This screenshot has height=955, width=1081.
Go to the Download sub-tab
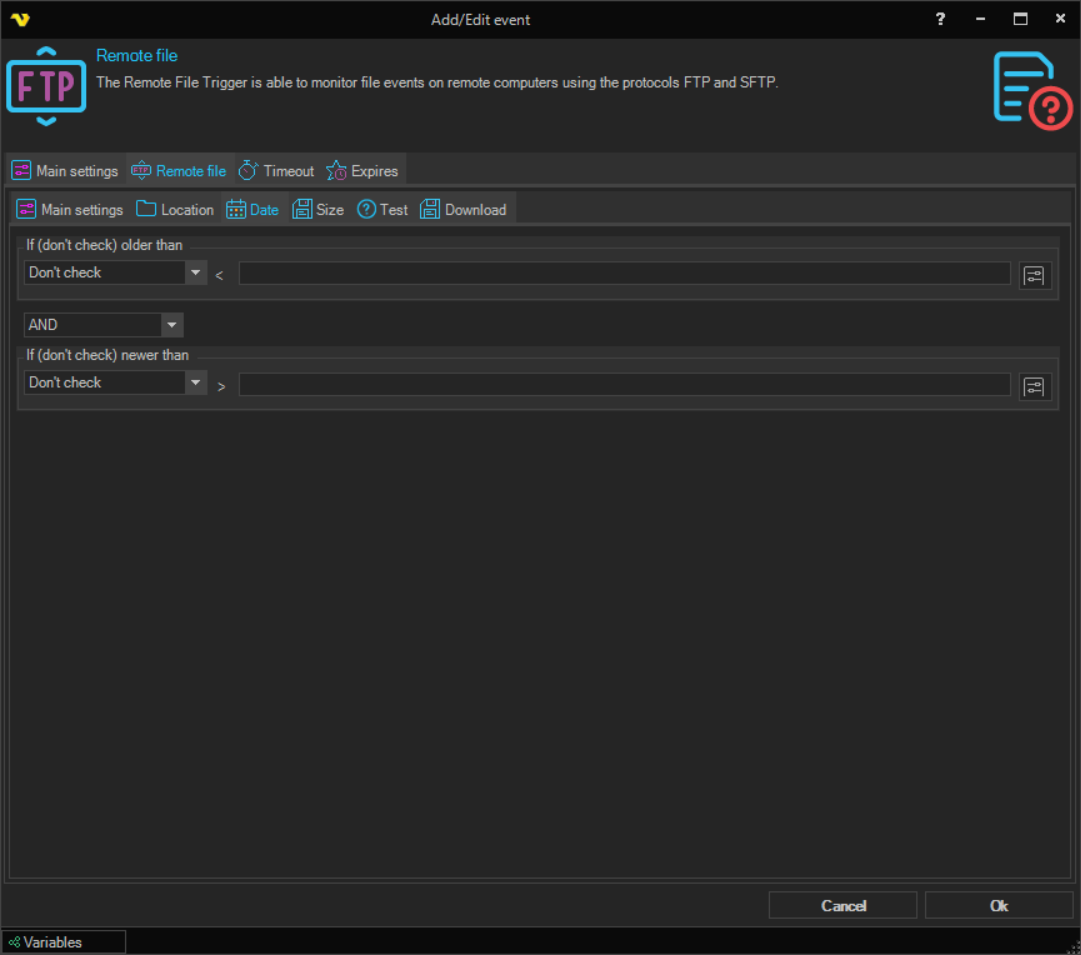point(464,210)
